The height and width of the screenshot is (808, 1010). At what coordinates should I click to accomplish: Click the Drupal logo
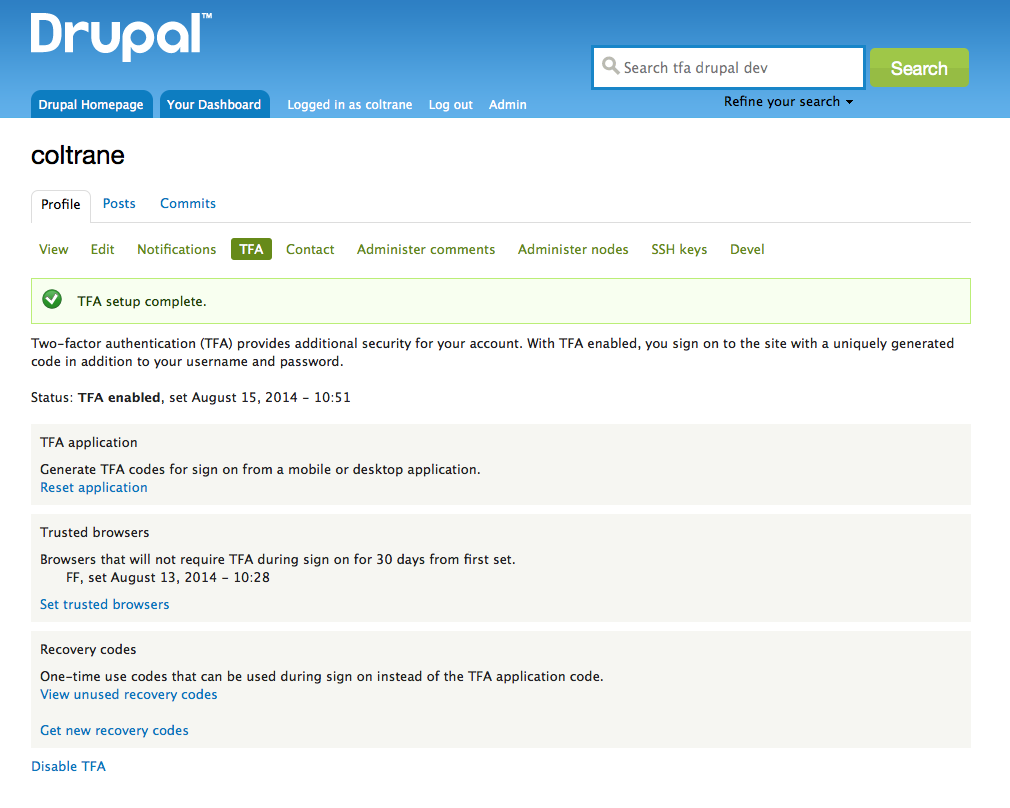(x=120, y=36)
